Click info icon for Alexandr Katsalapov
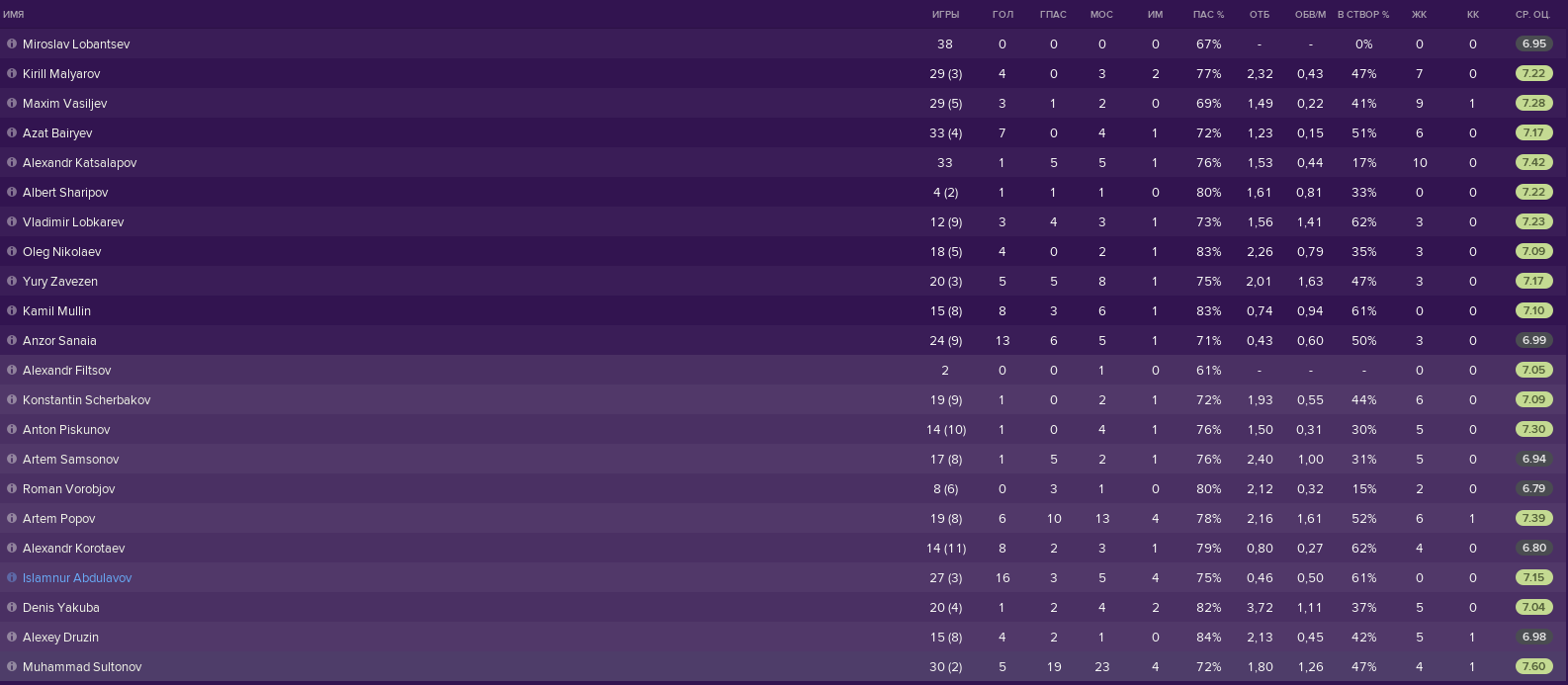This screenshot has height=685, width=1568. point(12,162)
